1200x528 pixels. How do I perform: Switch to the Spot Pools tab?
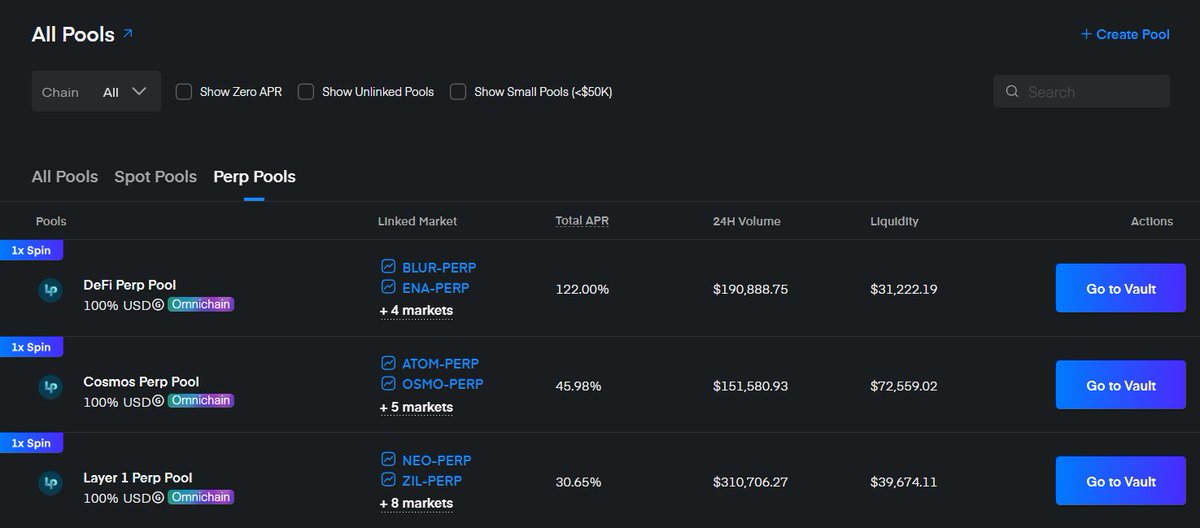pyautogui.click(x=155, y=176)
